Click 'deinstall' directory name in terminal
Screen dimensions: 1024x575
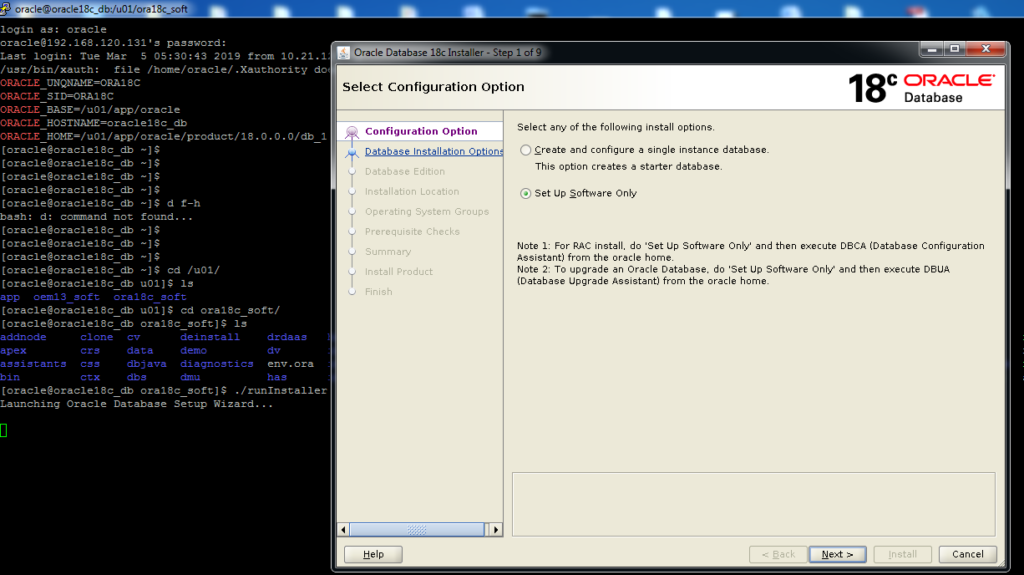[x=210, y=337]
